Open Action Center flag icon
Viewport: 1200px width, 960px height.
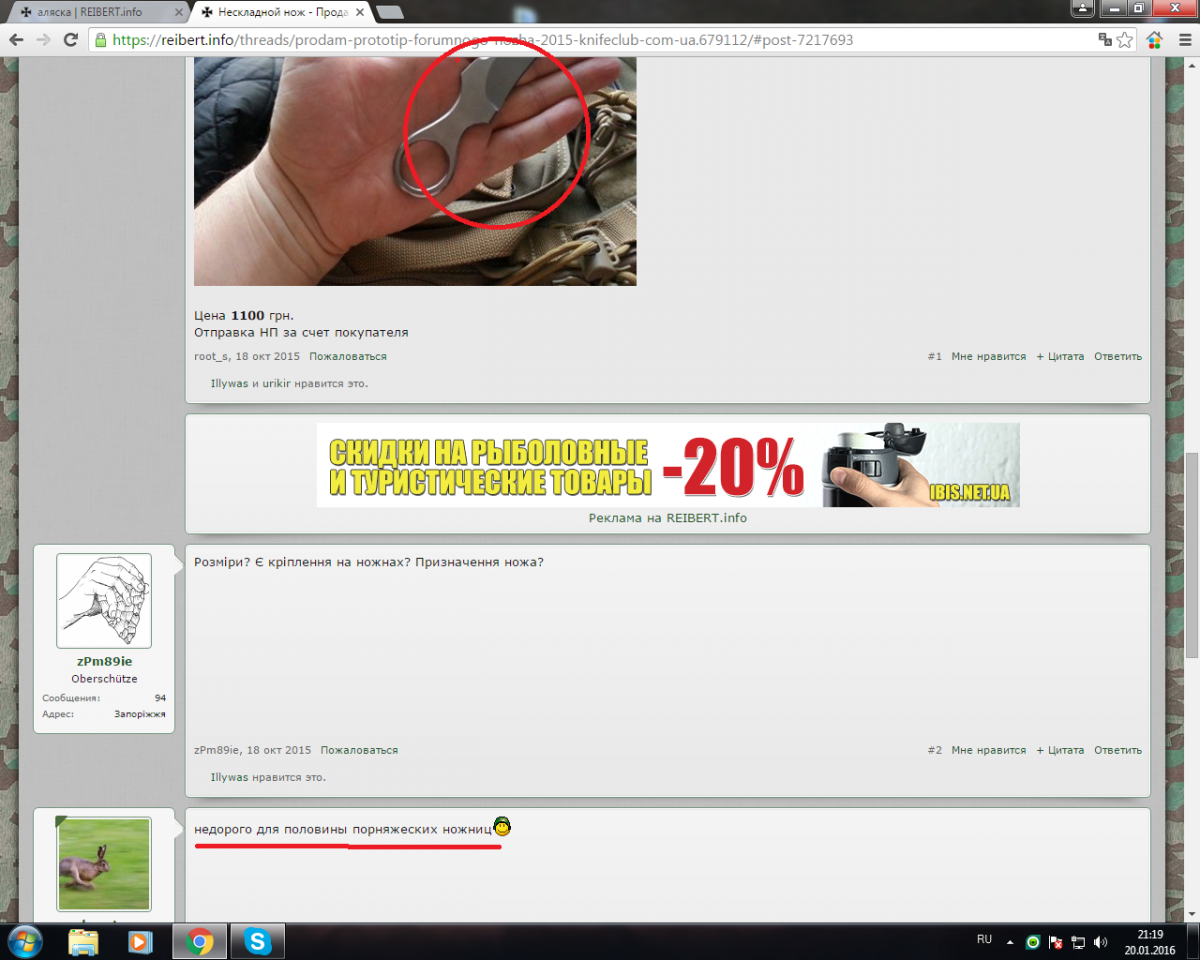pyautogui.click(x=1056, y=942)
